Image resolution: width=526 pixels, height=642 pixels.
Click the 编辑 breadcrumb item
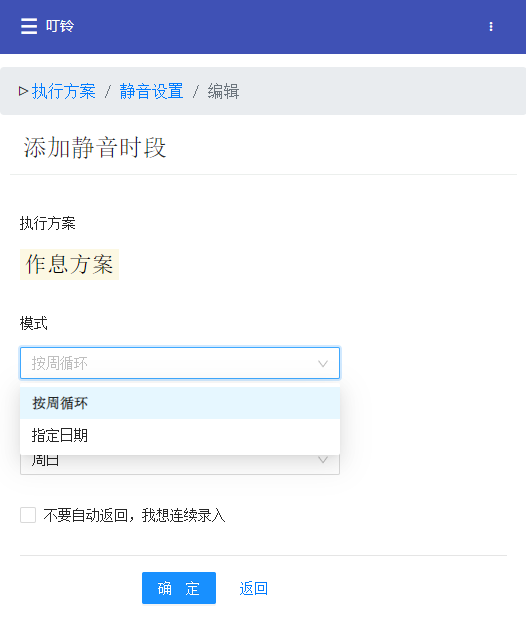223,91
